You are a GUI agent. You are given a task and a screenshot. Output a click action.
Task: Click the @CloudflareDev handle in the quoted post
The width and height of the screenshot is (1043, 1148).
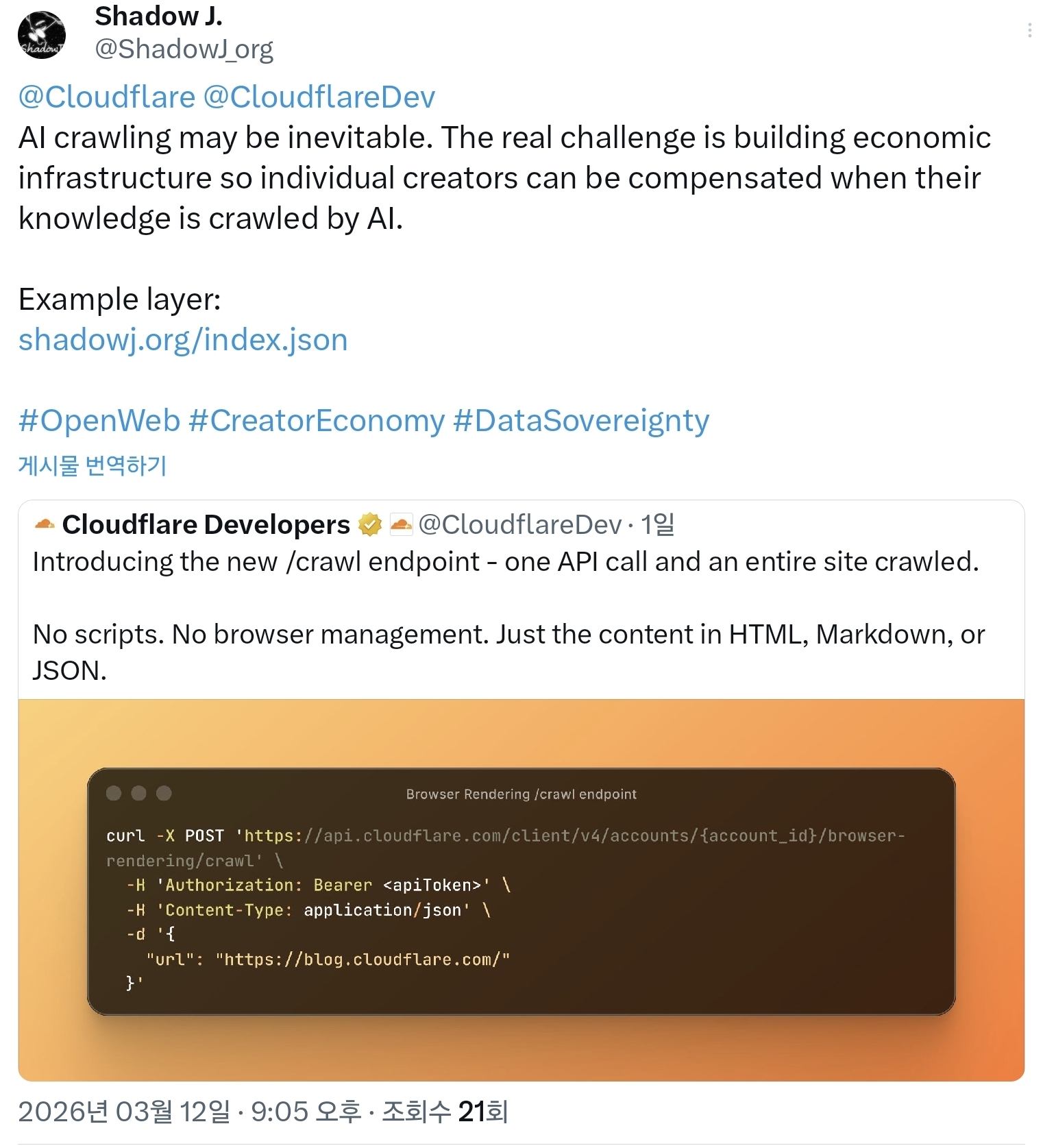point(519,525)
